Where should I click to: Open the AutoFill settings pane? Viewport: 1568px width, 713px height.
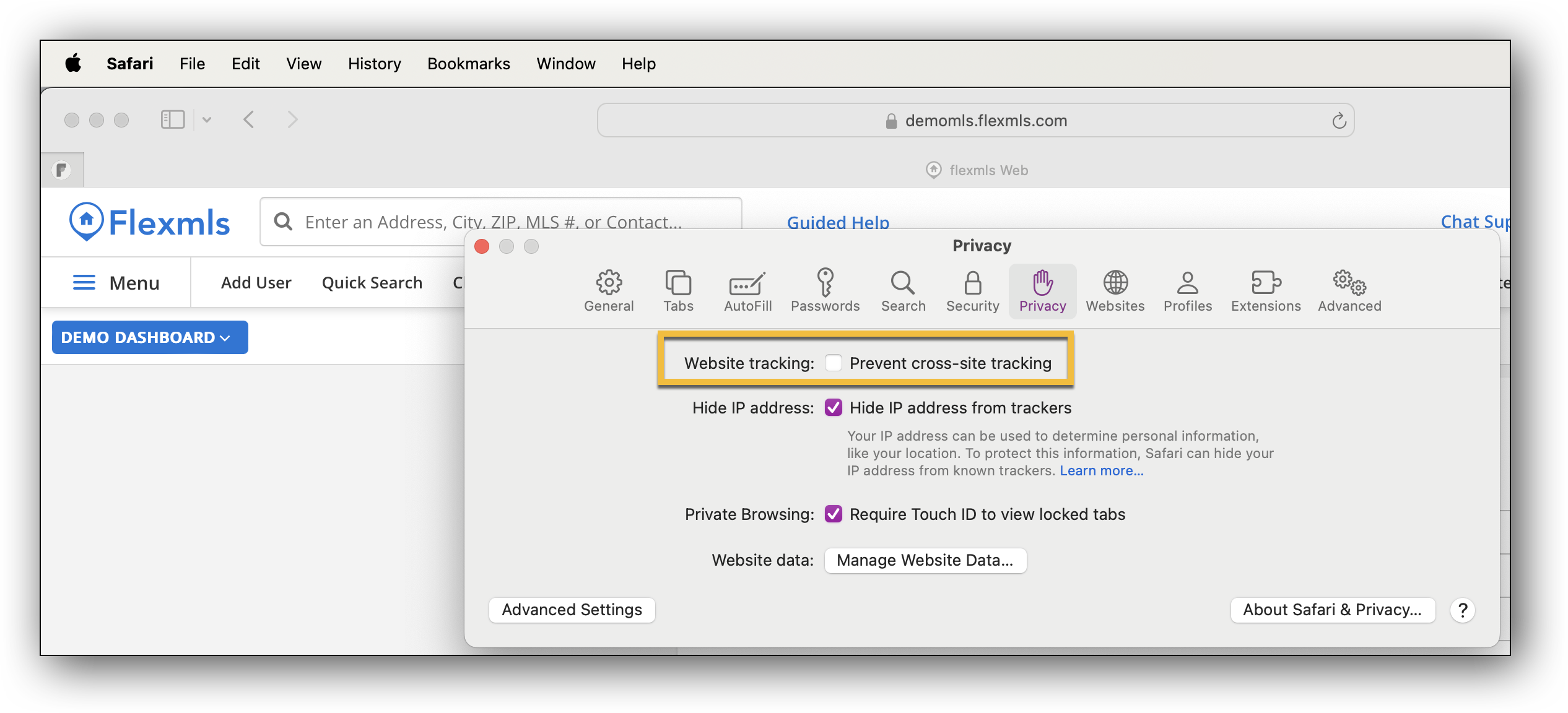coord(747,291)
